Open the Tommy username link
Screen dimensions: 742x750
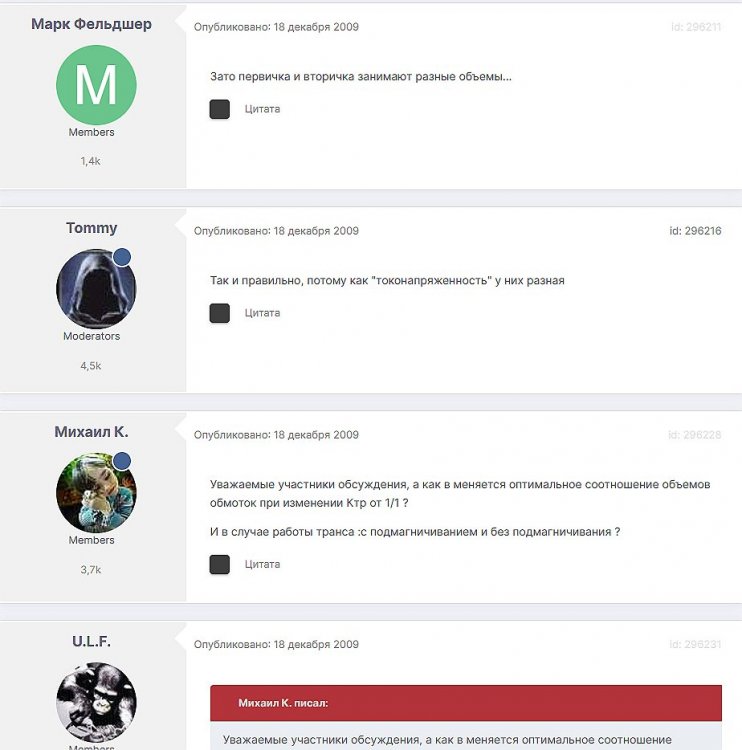click(x=91, y=228)
